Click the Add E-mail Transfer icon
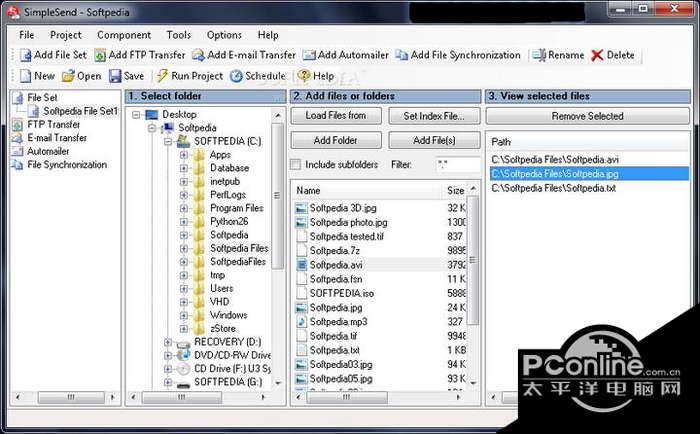The width and height of the screenshot is (700, 434). (x=199, y=55)
